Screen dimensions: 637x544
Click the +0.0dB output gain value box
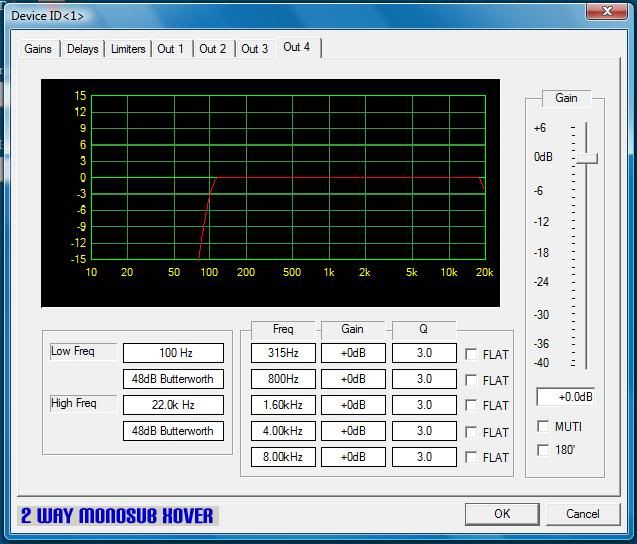(x=566, y=397)
